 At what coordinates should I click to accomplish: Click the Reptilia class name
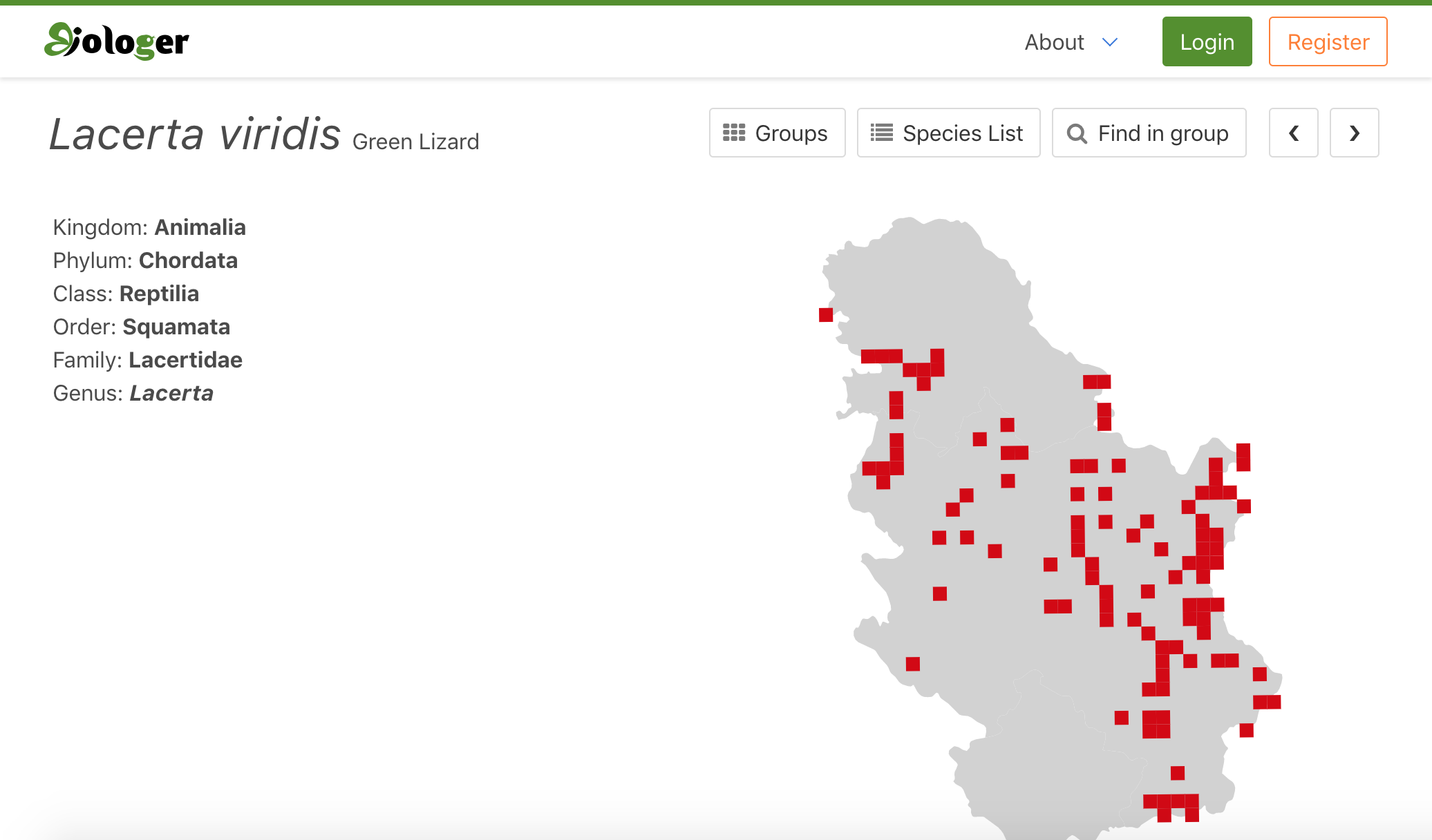click(x=159, y=294)
